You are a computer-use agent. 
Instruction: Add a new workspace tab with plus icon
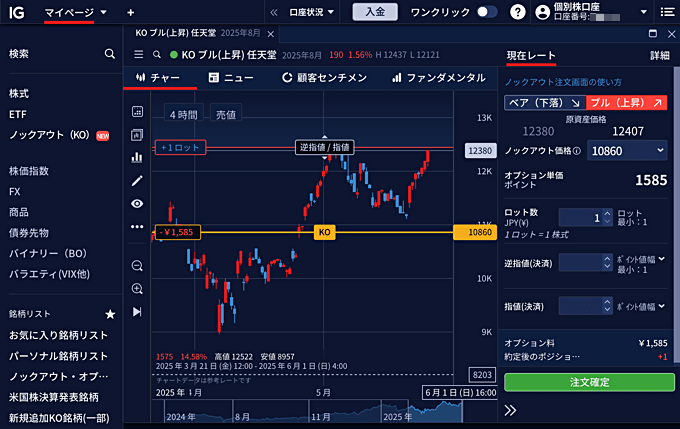click(130, 13)
